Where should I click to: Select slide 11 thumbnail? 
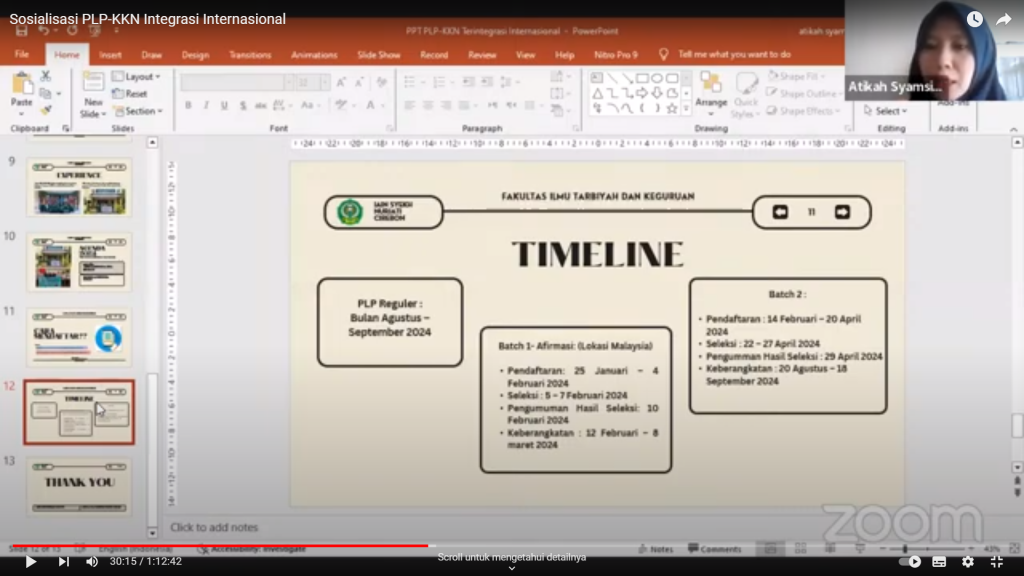point(79,337)
